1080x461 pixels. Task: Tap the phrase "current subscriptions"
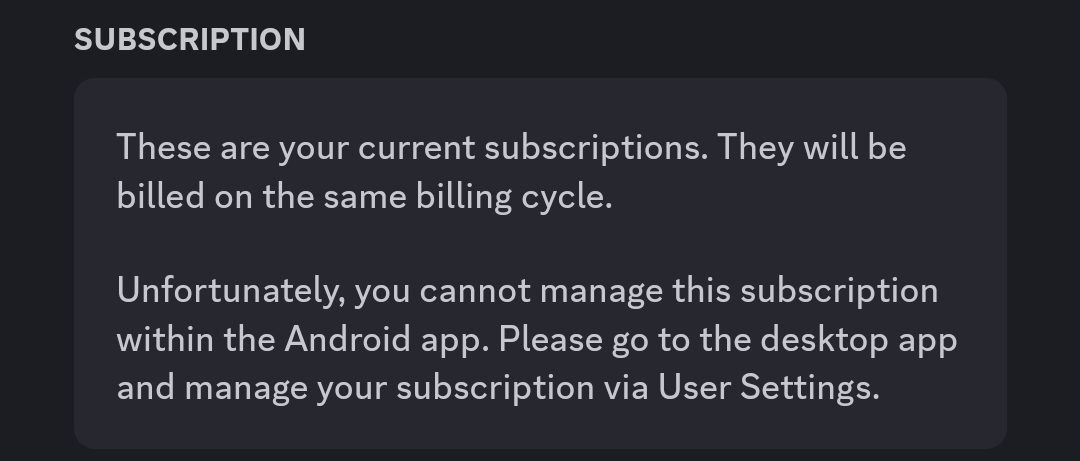coord(533,148)
